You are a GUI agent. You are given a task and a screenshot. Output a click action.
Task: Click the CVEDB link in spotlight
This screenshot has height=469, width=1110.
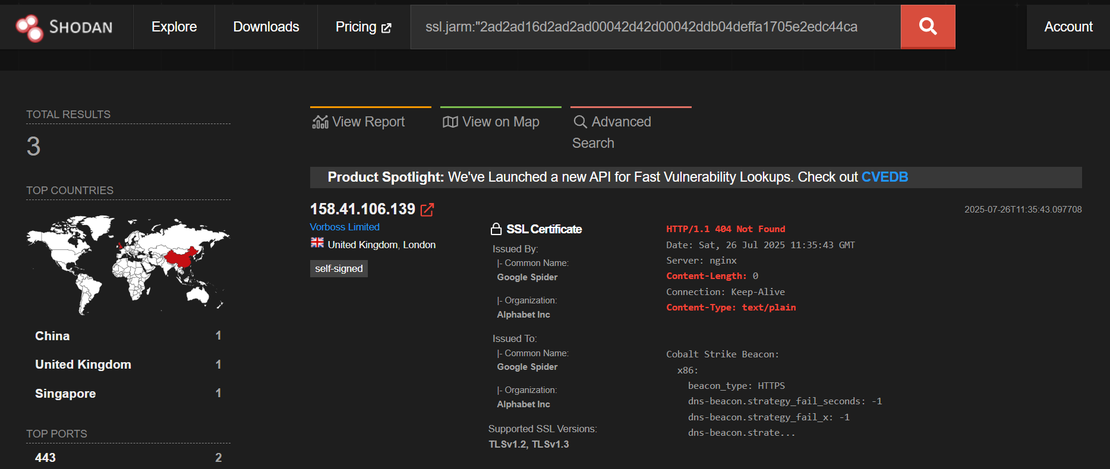tap(884, 177)
